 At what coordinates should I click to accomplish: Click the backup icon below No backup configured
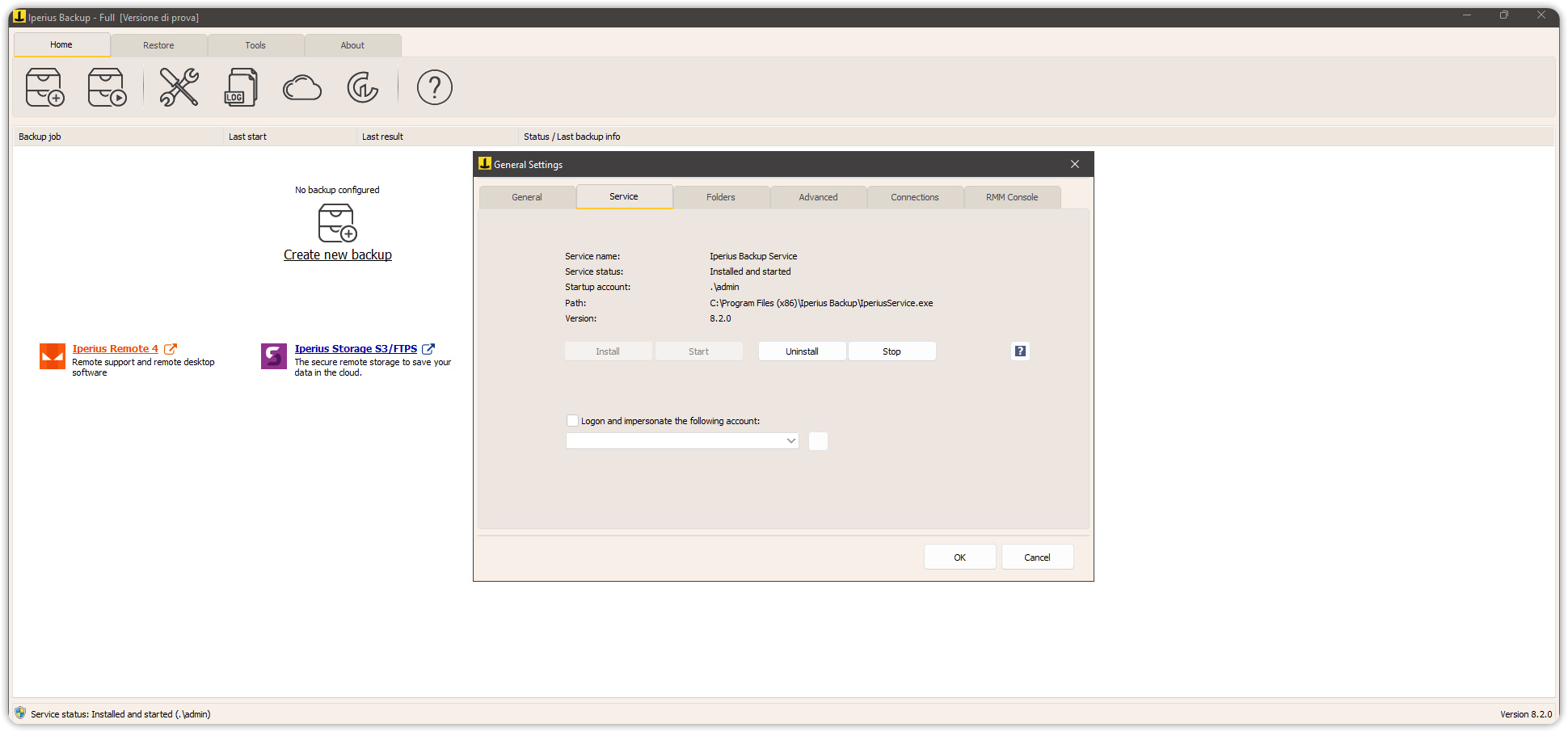pos(337,223)
